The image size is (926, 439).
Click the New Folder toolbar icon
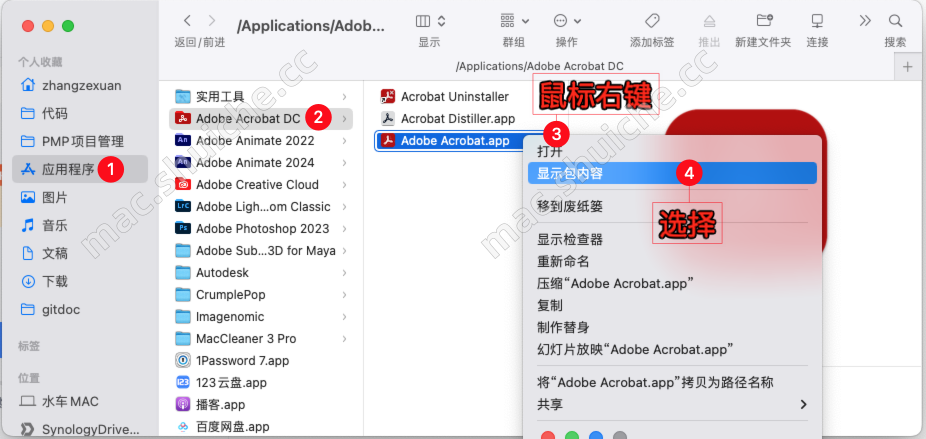click(764, 21)
